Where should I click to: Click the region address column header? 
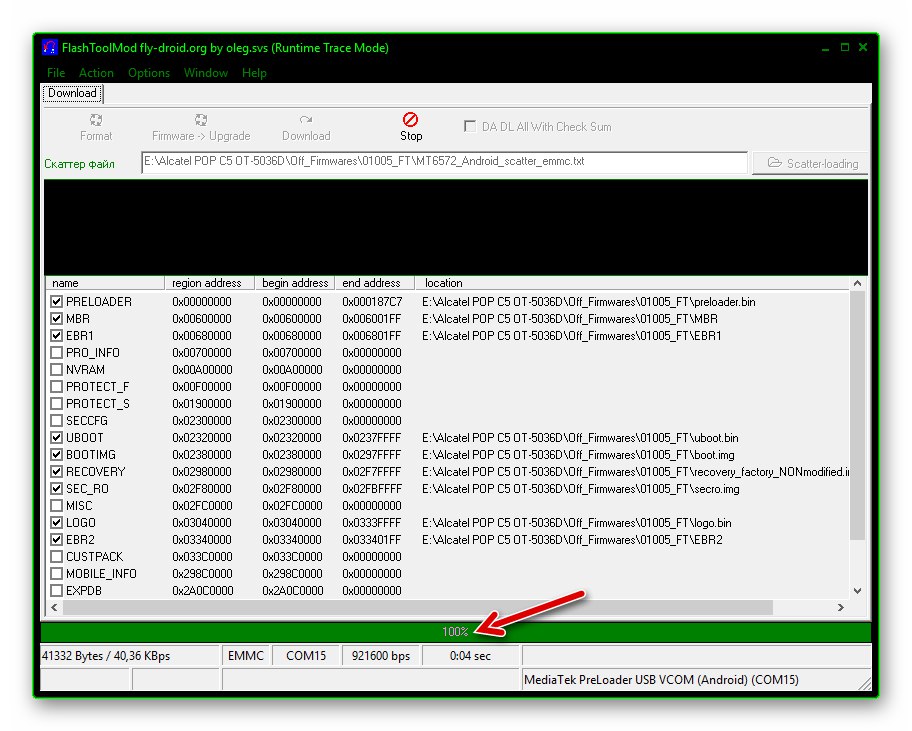210,283
